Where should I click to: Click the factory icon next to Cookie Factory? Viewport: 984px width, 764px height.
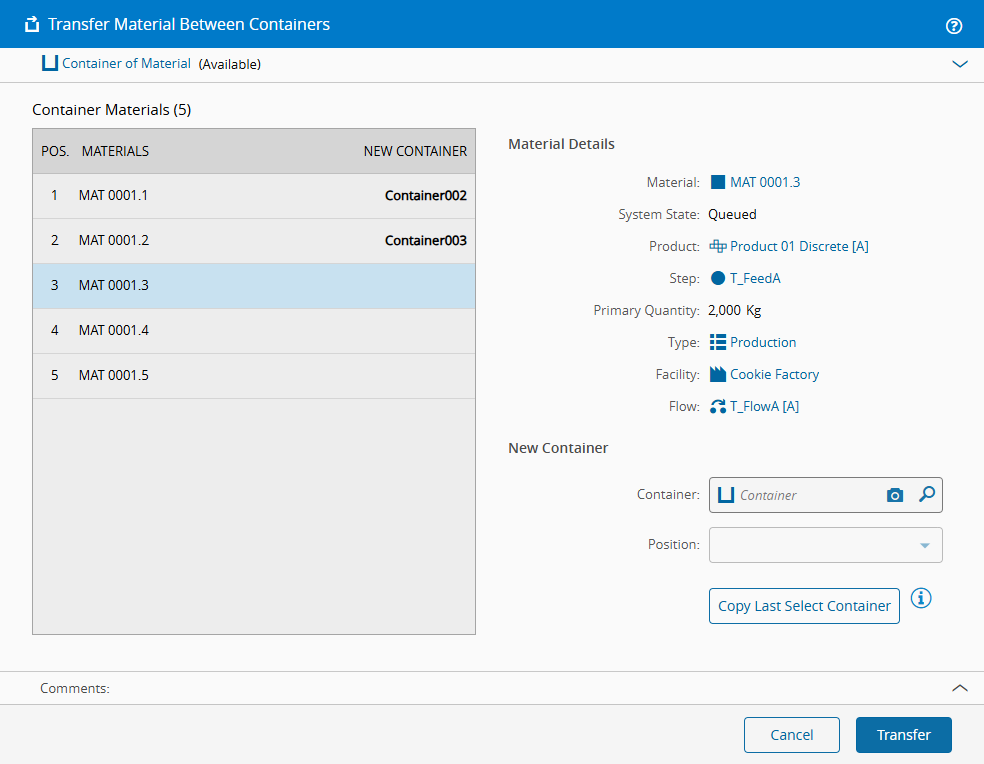(x=718, y=374)
